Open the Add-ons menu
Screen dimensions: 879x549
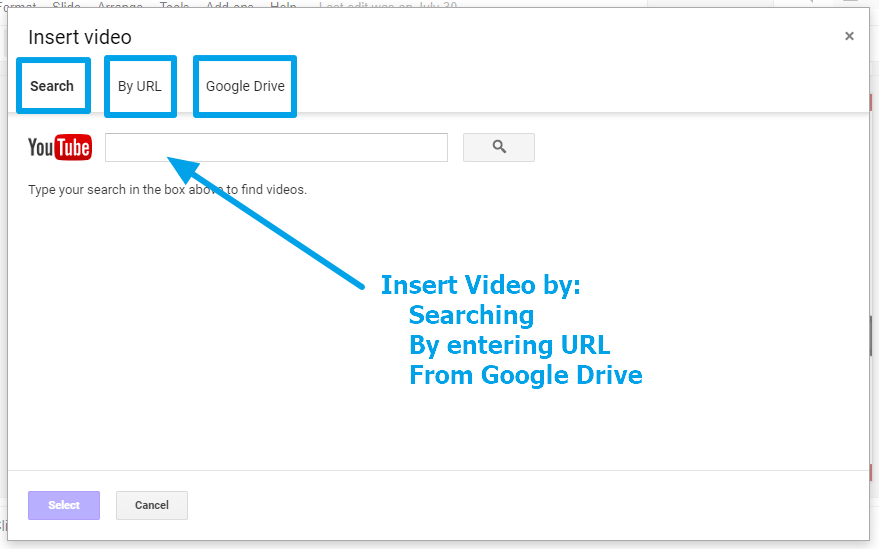coord(229,5)
